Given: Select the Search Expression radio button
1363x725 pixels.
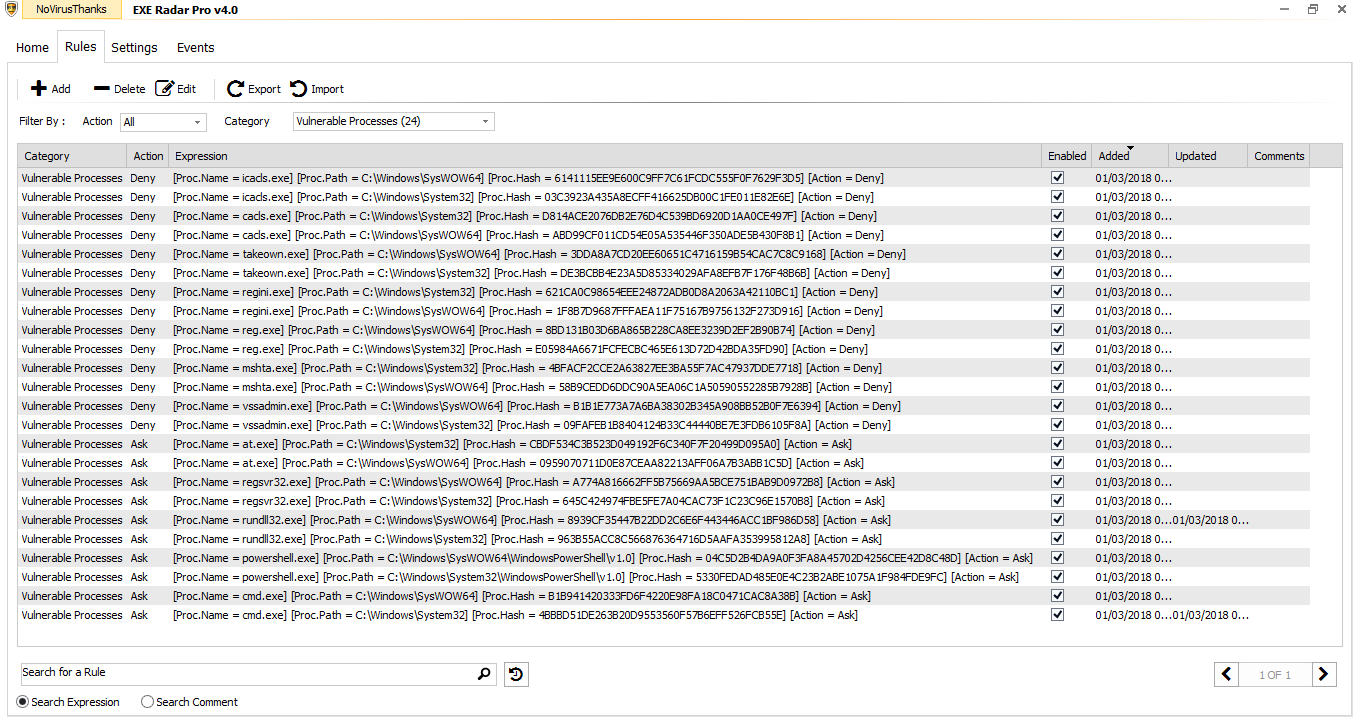Looking at the screenshot, I should coord(24,702).
